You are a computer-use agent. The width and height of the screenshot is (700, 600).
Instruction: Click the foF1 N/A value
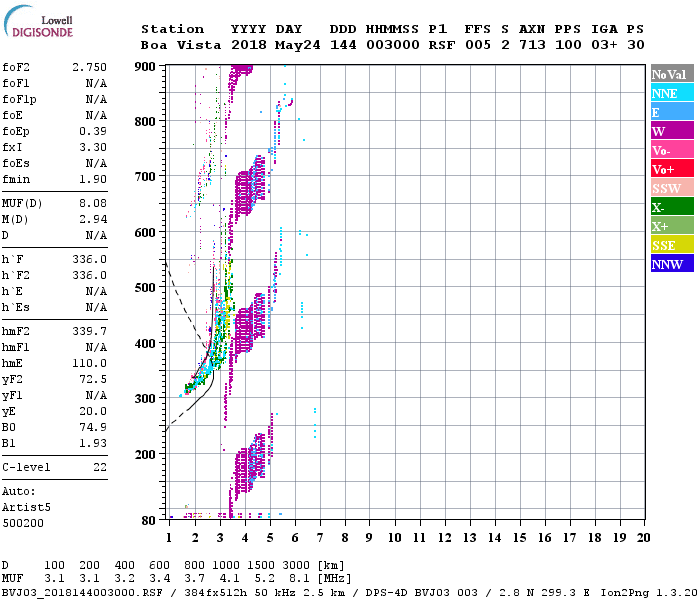(96, 83)
